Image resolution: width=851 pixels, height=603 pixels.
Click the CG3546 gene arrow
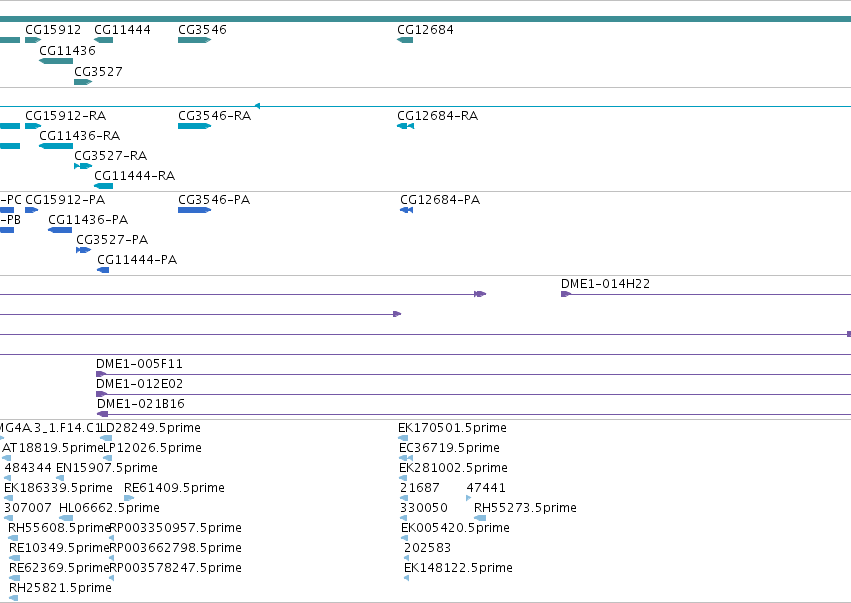[x=194, y=40]
